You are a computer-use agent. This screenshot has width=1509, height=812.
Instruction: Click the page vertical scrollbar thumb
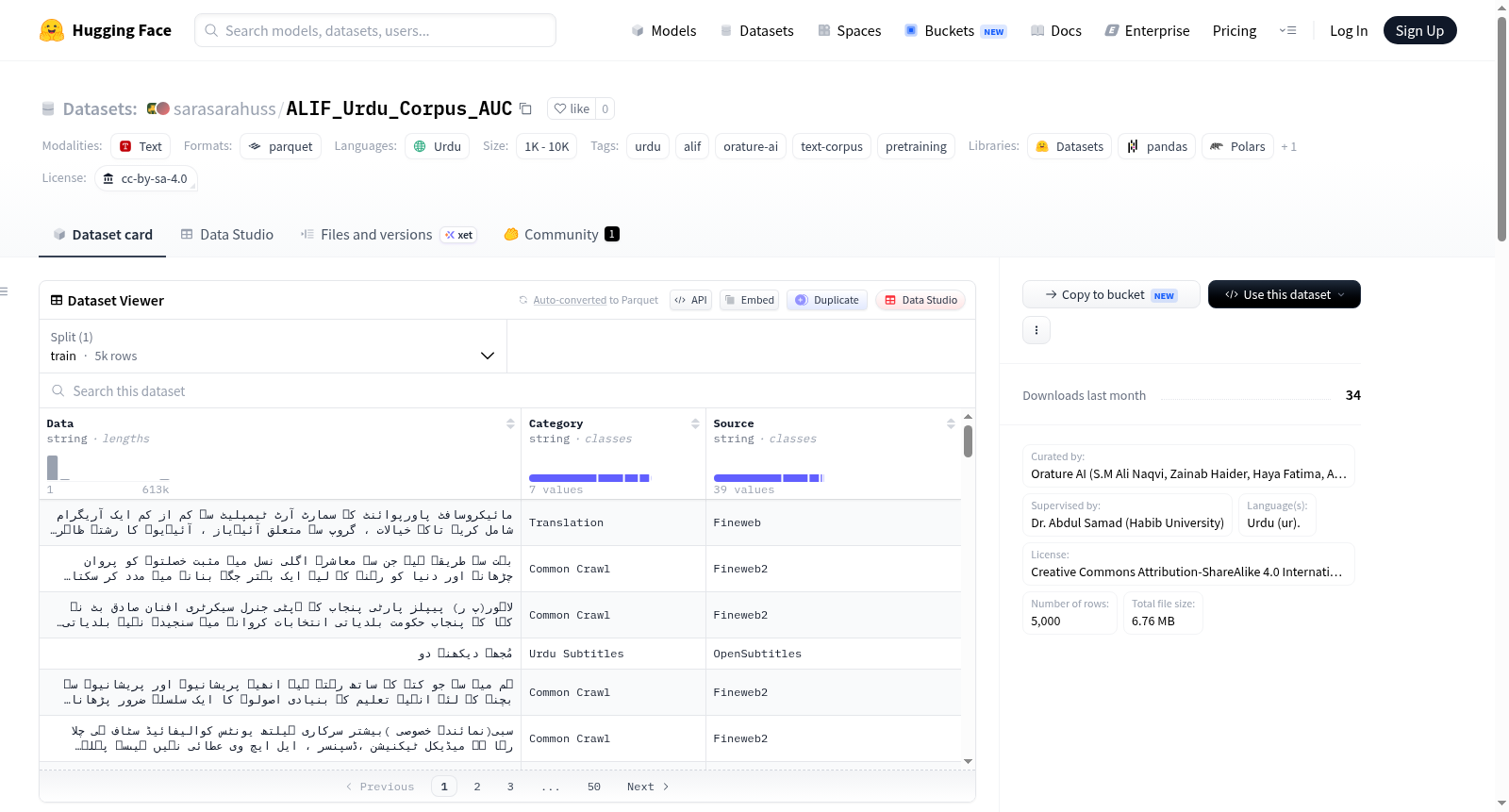tap(1501, 128)
